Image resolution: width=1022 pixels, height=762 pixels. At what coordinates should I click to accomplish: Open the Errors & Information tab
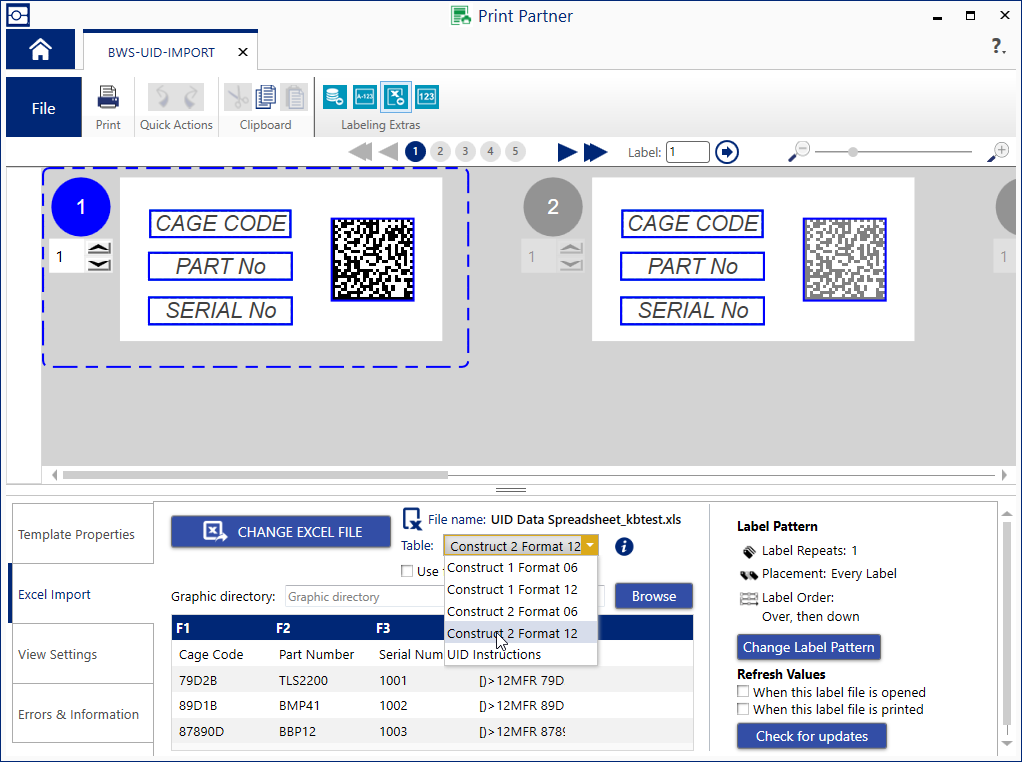point(78,714)
